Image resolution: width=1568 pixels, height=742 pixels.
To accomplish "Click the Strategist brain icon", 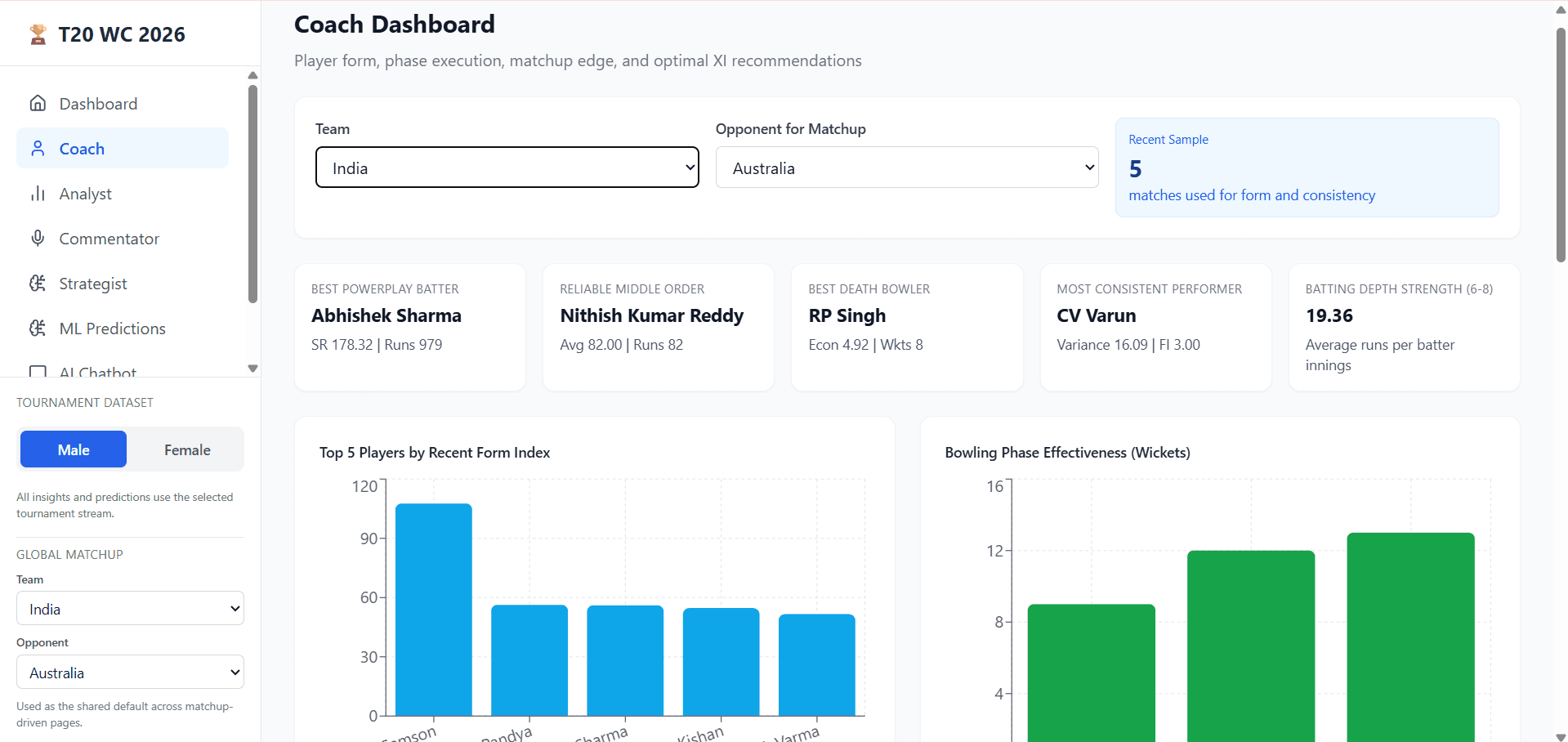I will tap(38, 284).
